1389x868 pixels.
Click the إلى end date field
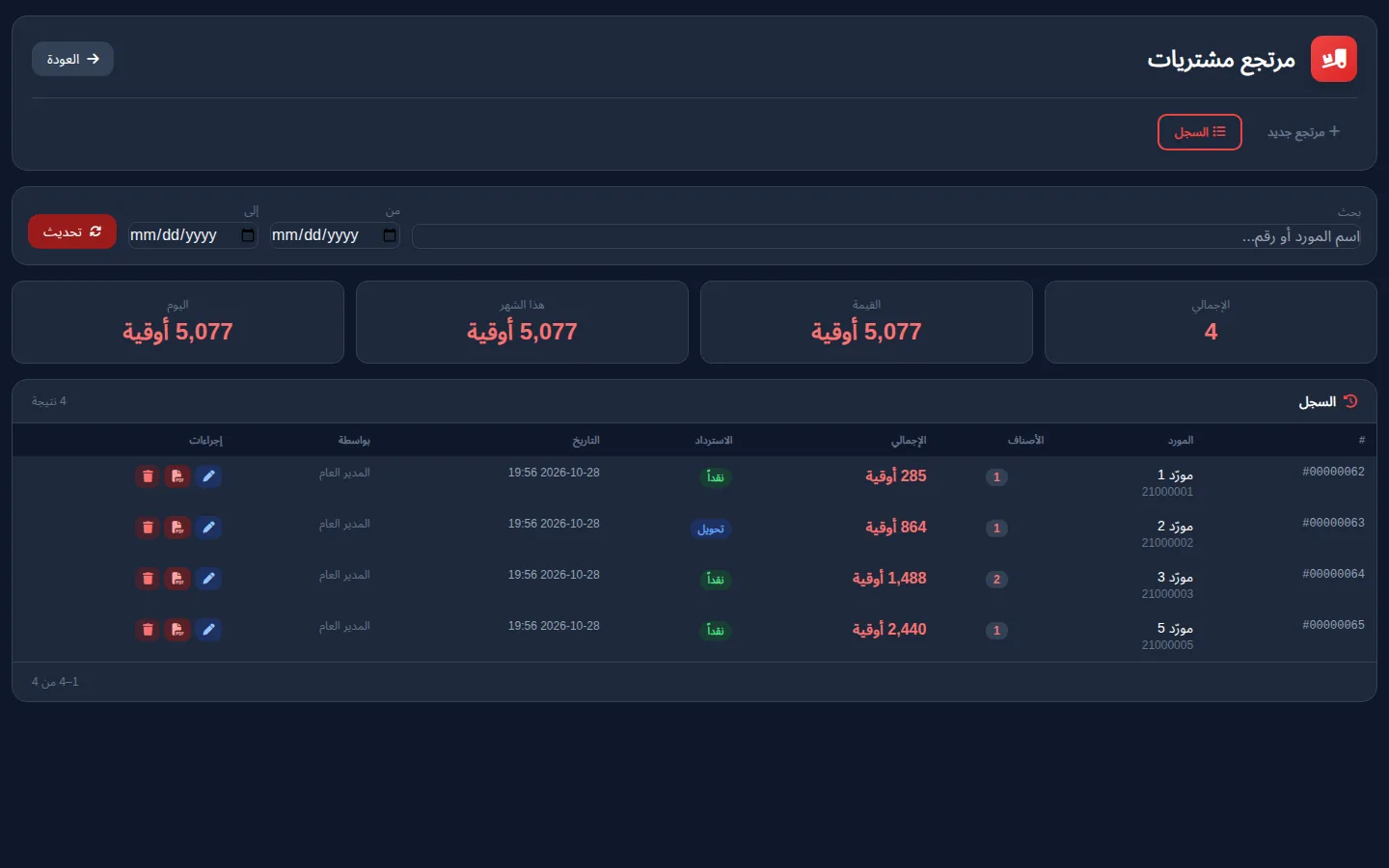pos(193,235)
